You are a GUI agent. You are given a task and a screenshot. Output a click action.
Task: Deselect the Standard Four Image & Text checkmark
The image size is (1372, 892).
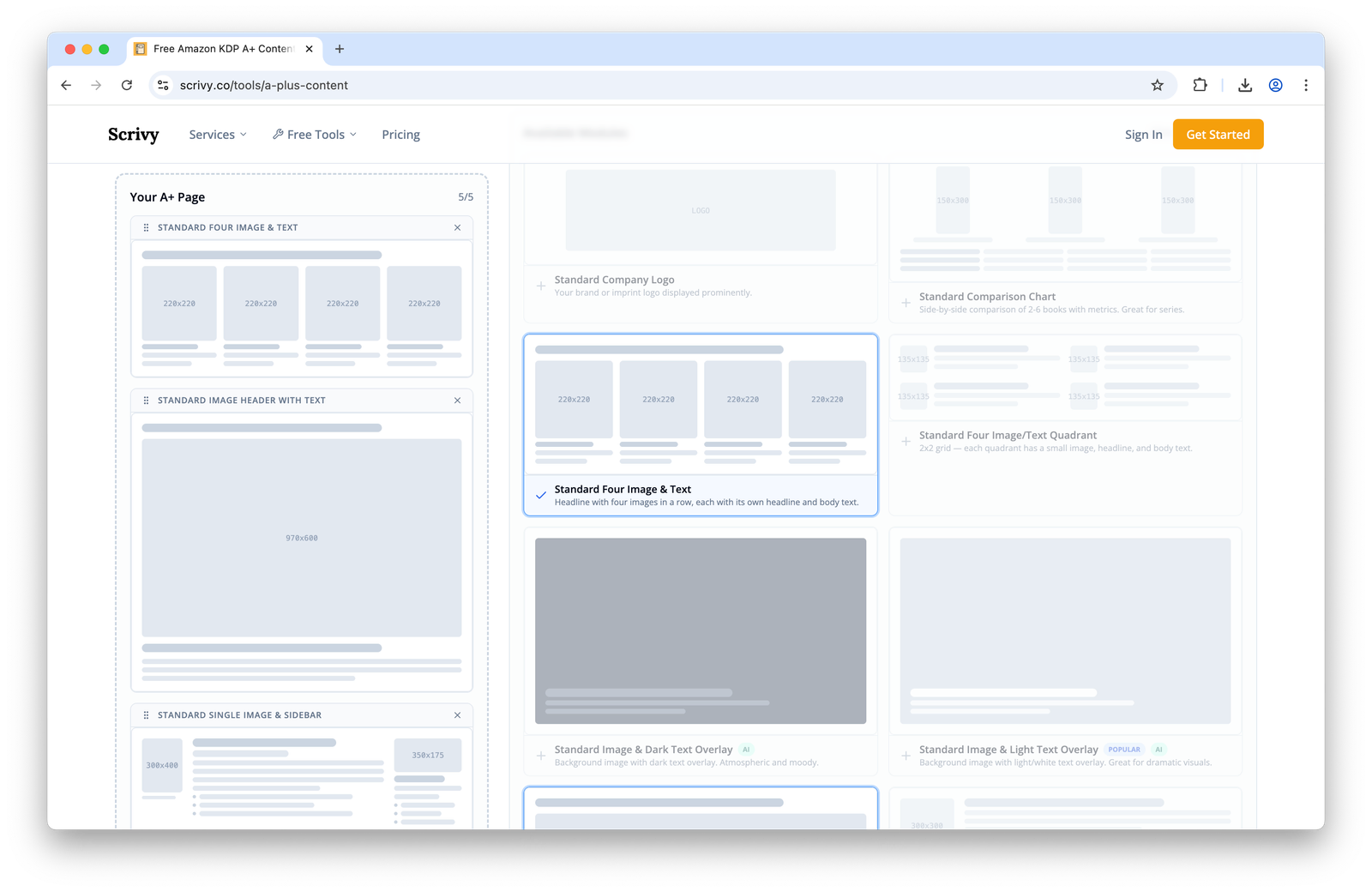click(541, 495)
